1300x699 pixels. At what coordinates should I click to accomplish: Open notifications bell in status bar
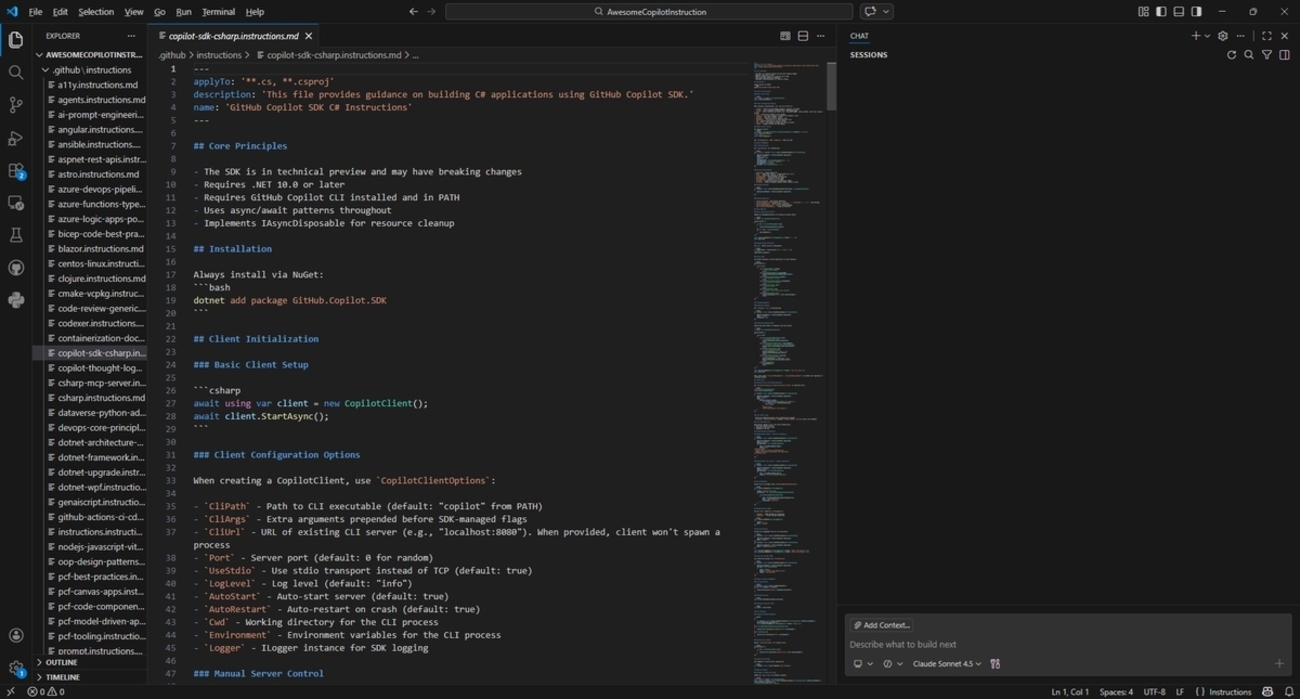pos(1288,692)
